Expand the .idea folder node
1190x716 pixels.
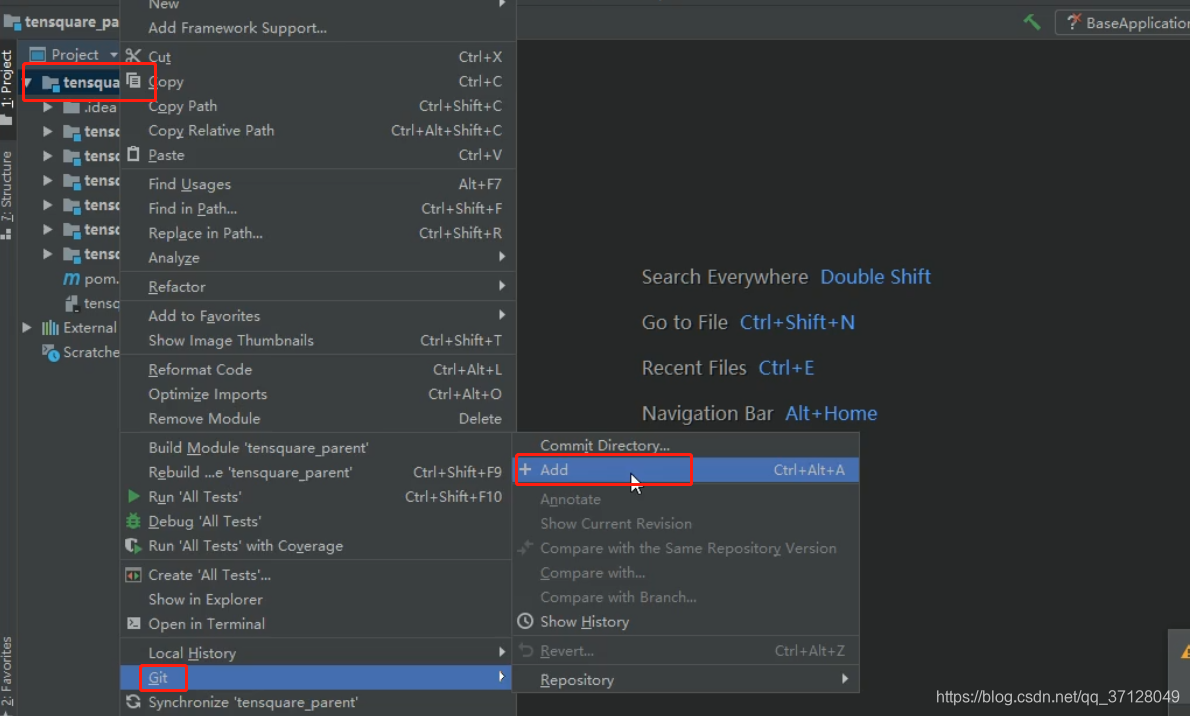point(48,107)
